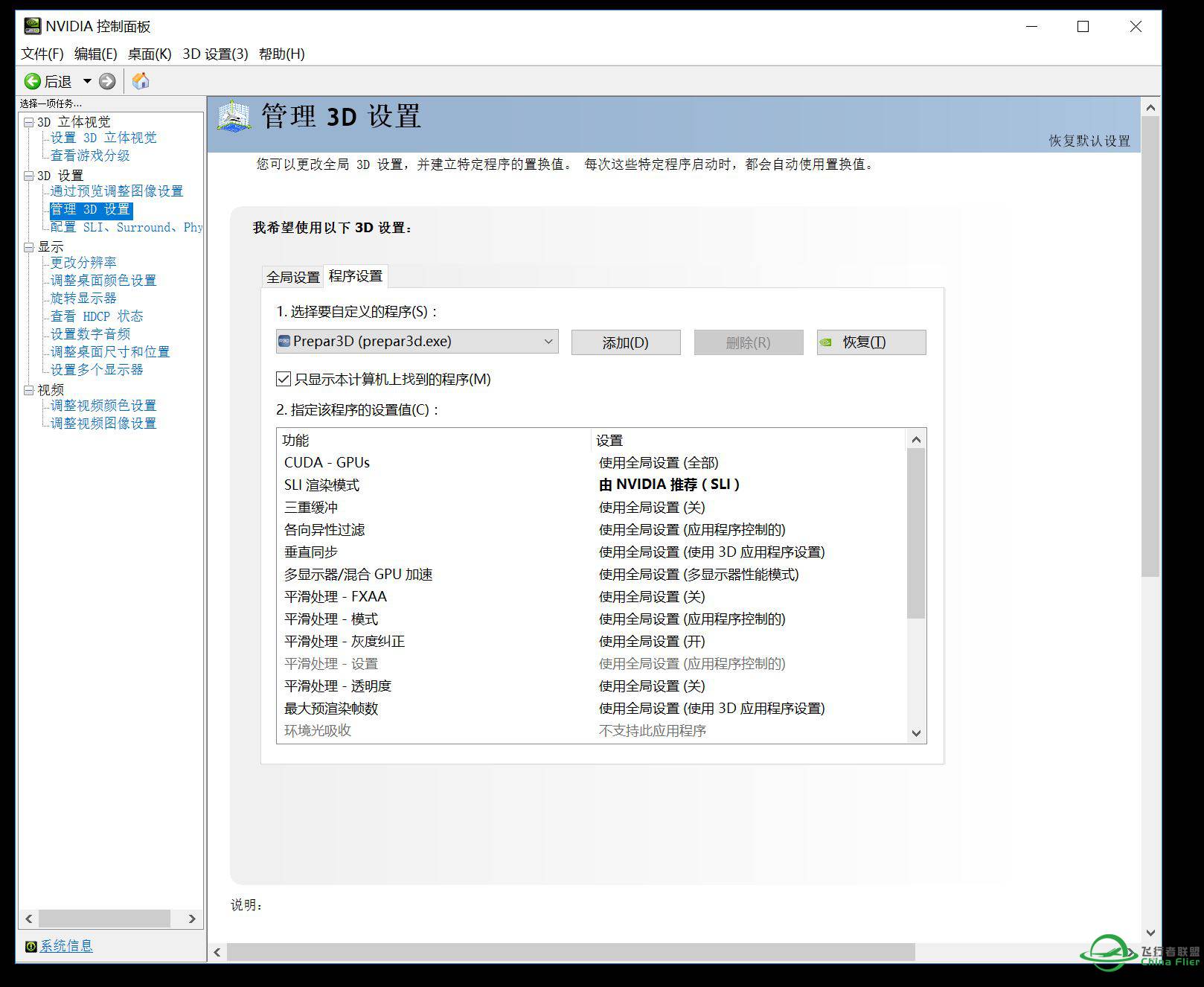1204x987 pixels.
Task: Click the green Back arrow icon
Action: [x=32, y=81]
